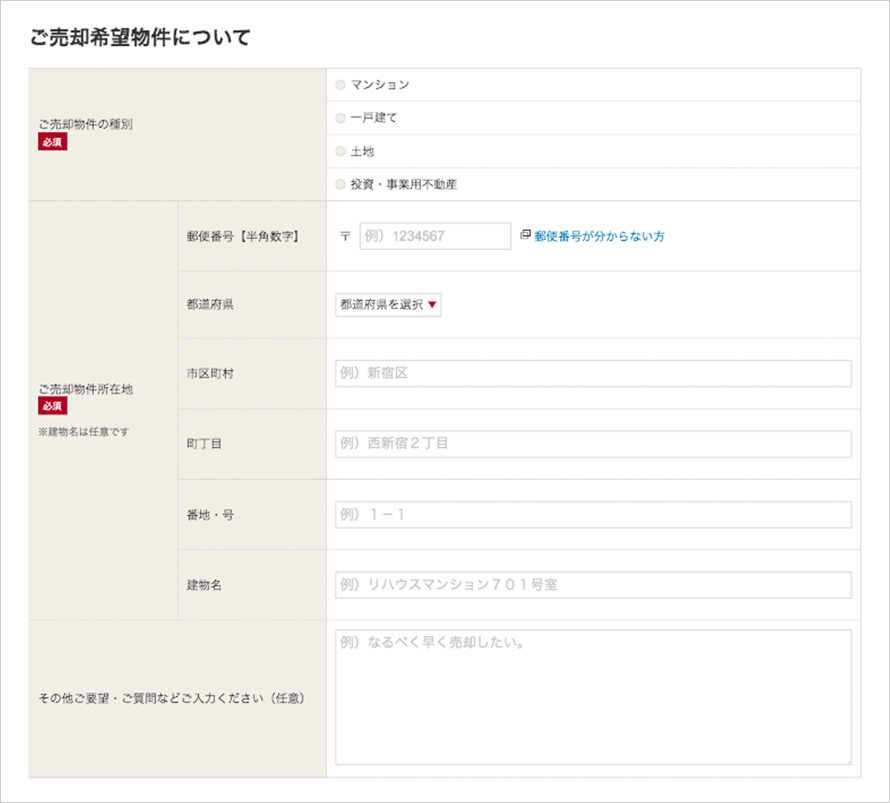Screen dimensions: 890x803
Task: Click the new-window icon beside postal code link
Action: pos(526,236)
